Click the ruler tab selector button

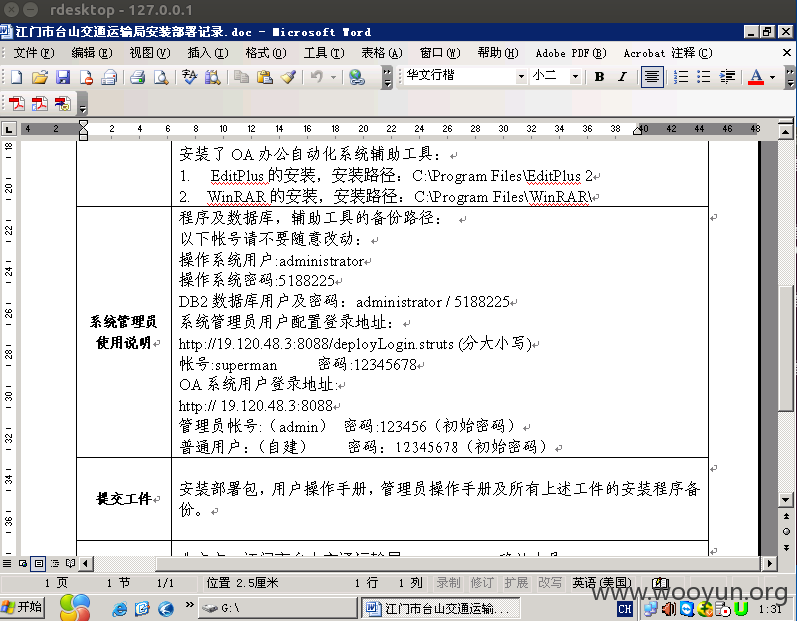[x=9, y=129]
